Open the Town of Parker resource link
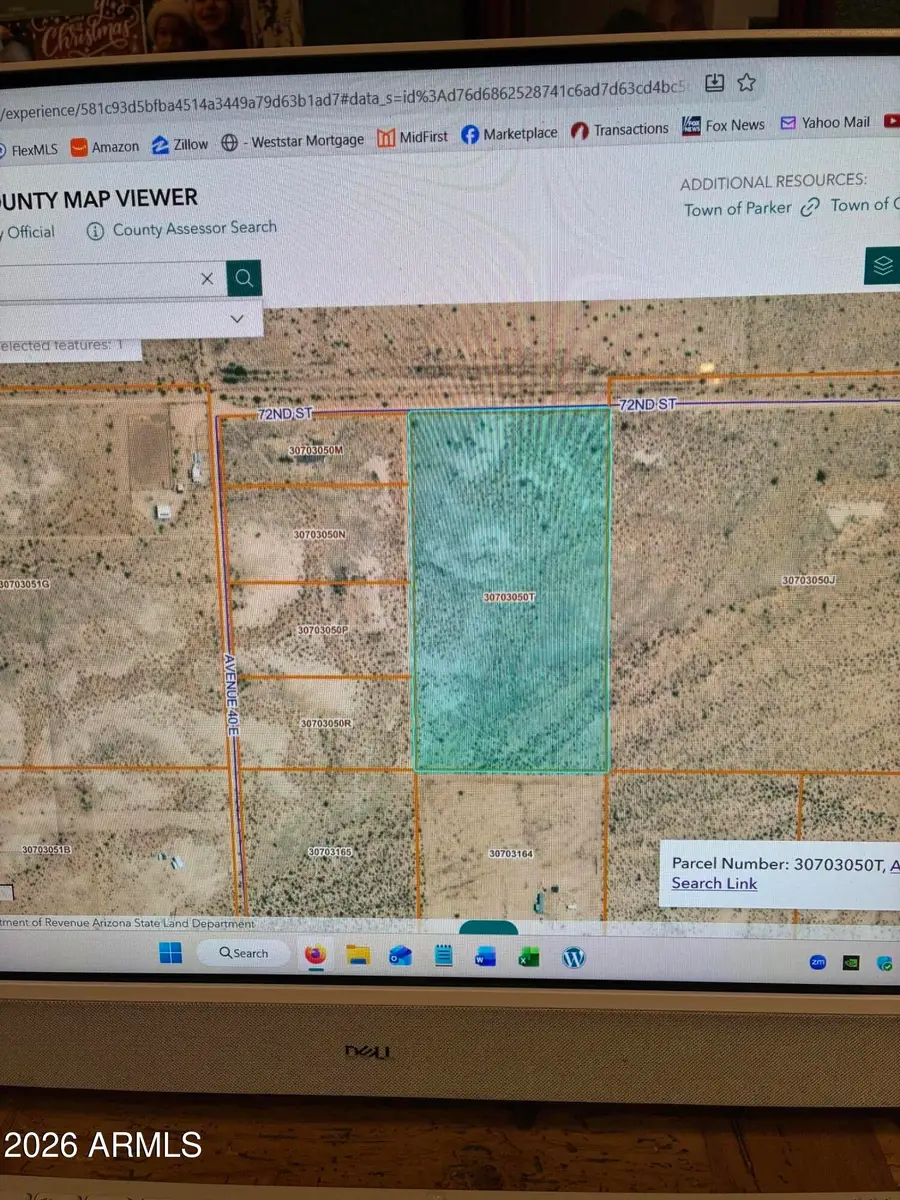This screenshot has height=1200, width=900. [x=737, y=208]
